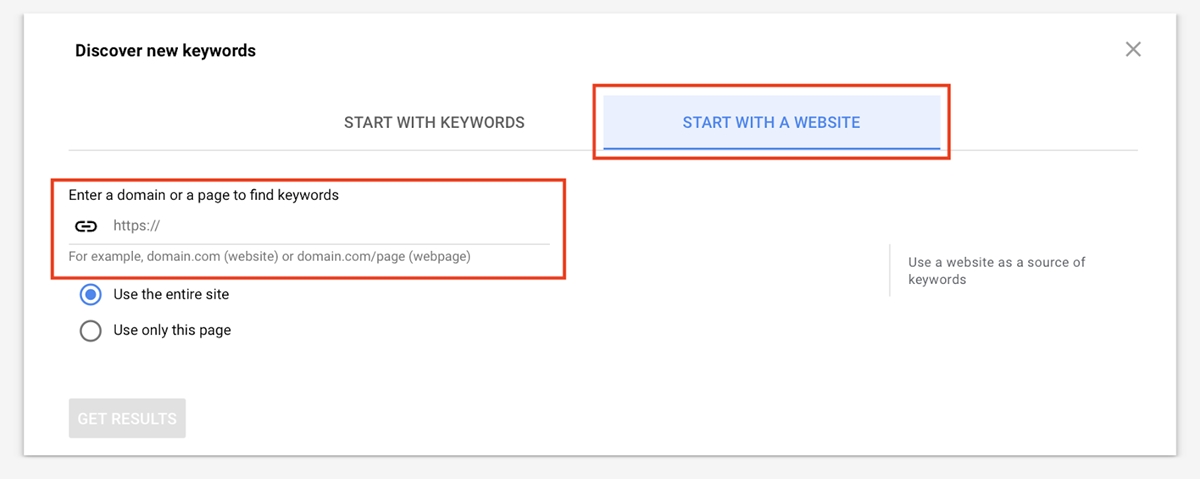Viewport: 1200px width, 479px height.
Task: Click the 'Use the entire site' label text
Action: (171, 294)
